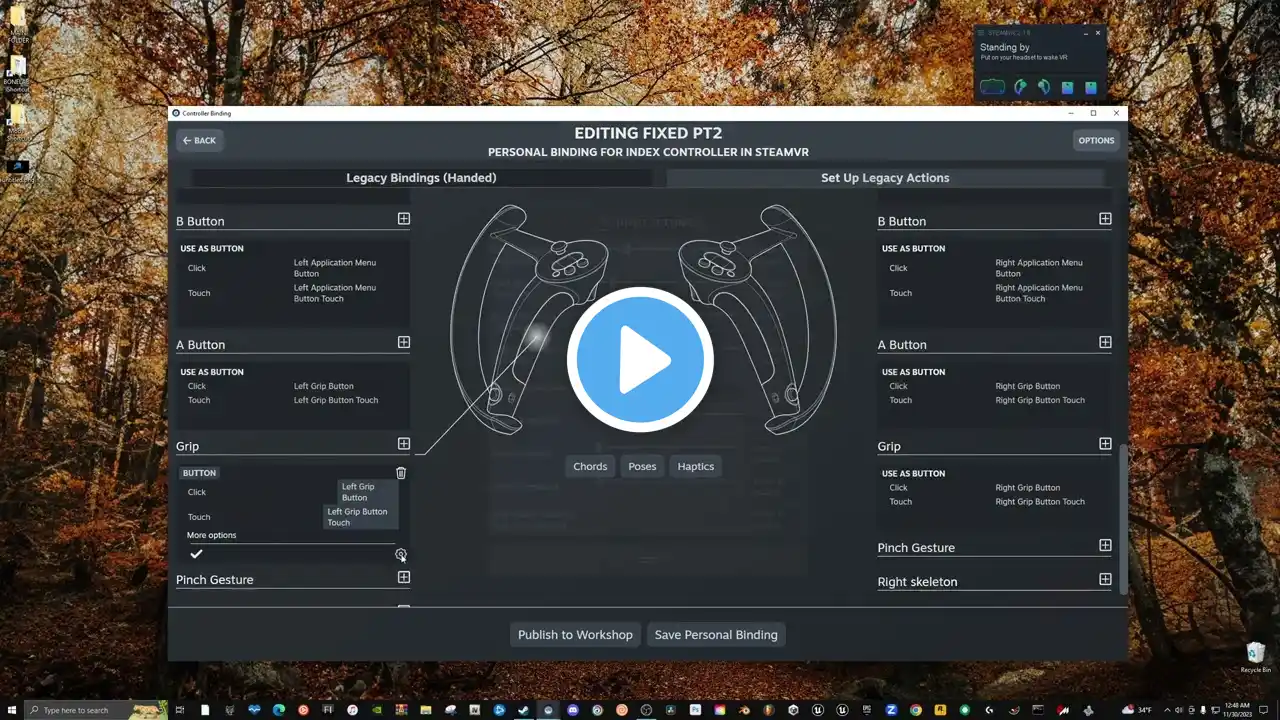
Task: Click right A Button 'Right Grip Button' binding
Action: click(1028, 386)
